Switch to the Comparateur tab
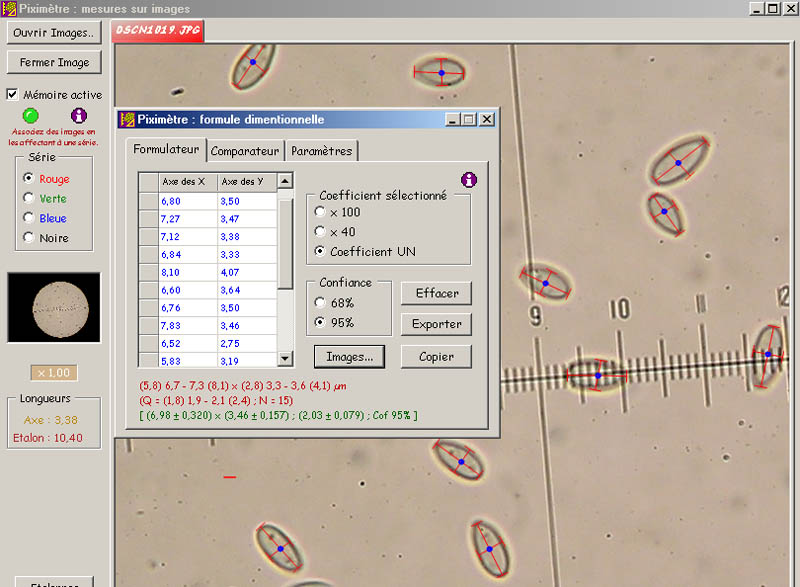The height and width of the screenshot is (587, 800). [245, 151]
